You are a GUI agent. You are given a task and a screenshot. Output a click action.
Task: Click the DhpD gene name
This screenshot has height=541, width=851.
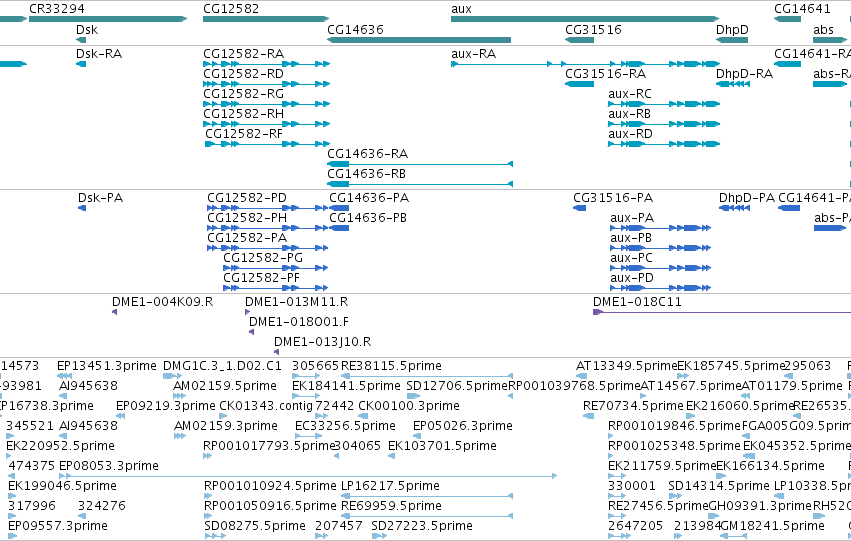[x=732, y=30]
